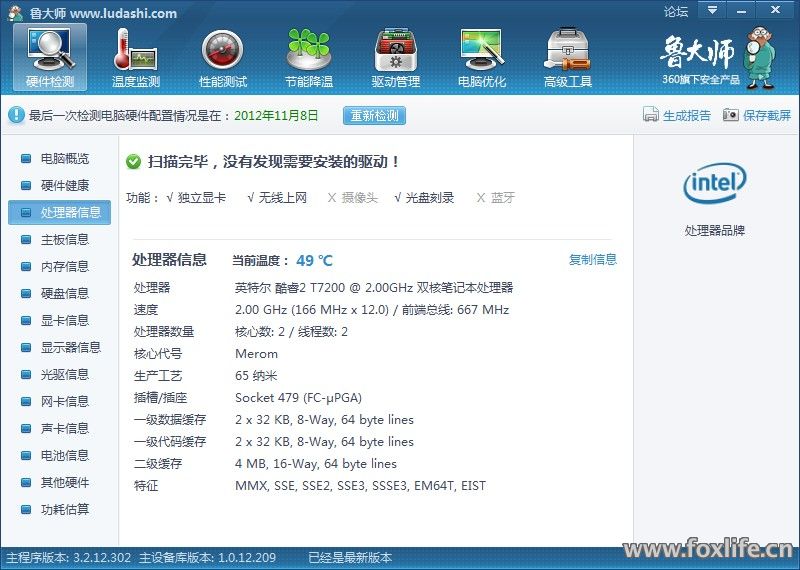This screenshot has height=570, width=800.
Task: Open the 驱动管理 driver management icon
Action: pos(395,57)
